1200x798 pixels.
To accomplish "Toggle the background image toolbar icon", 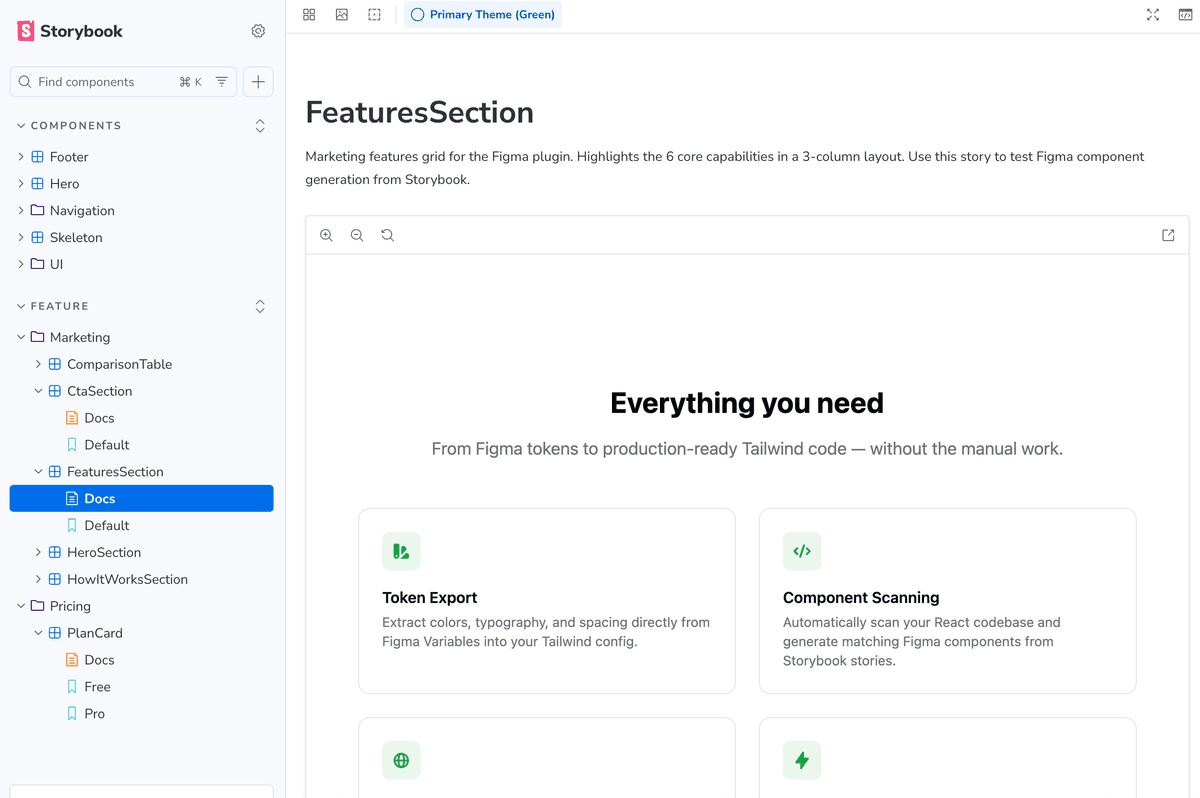I will coord(342,15).
